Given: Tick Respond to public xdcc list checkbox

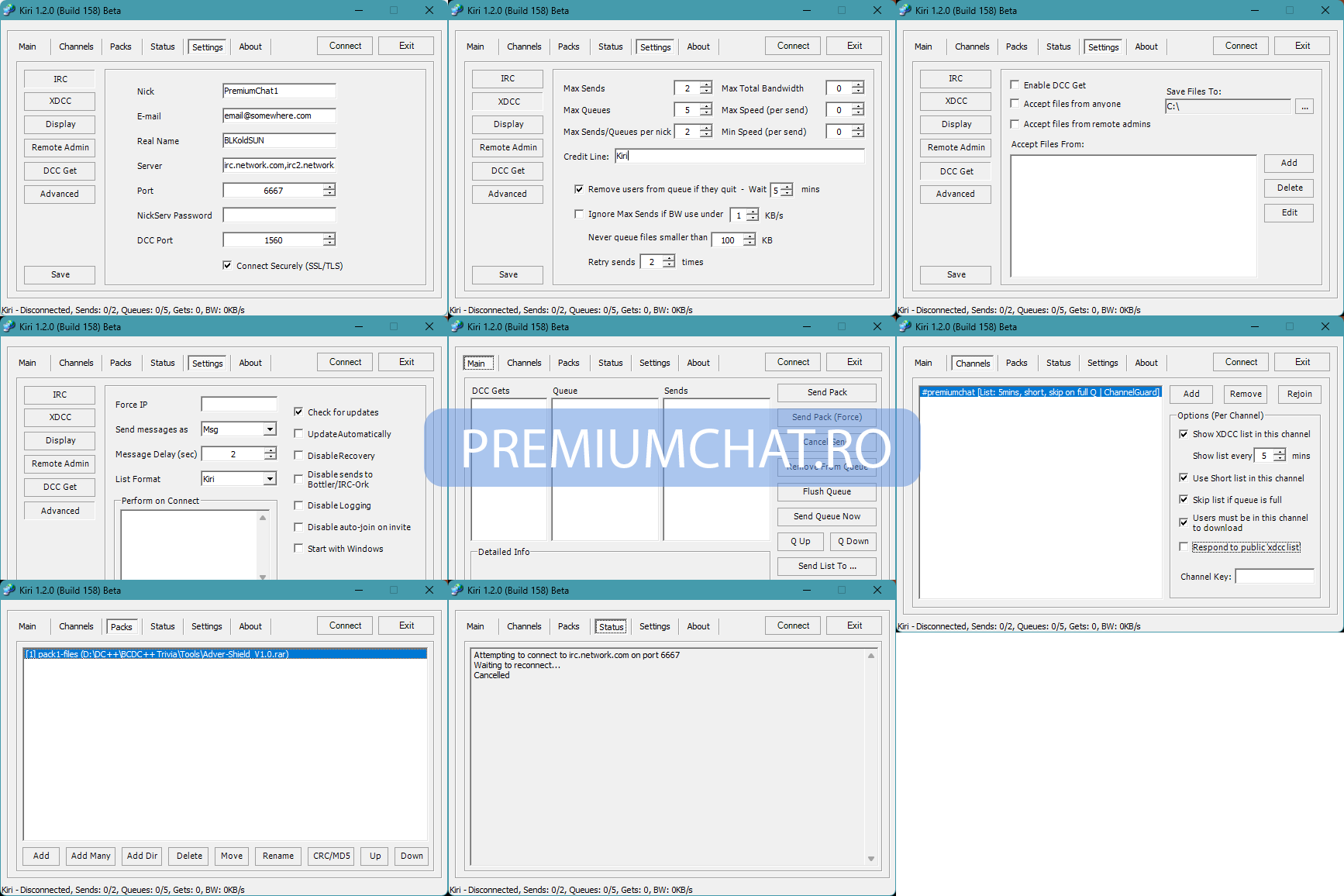Looking at the screenshot, I should pos(1184,546).
